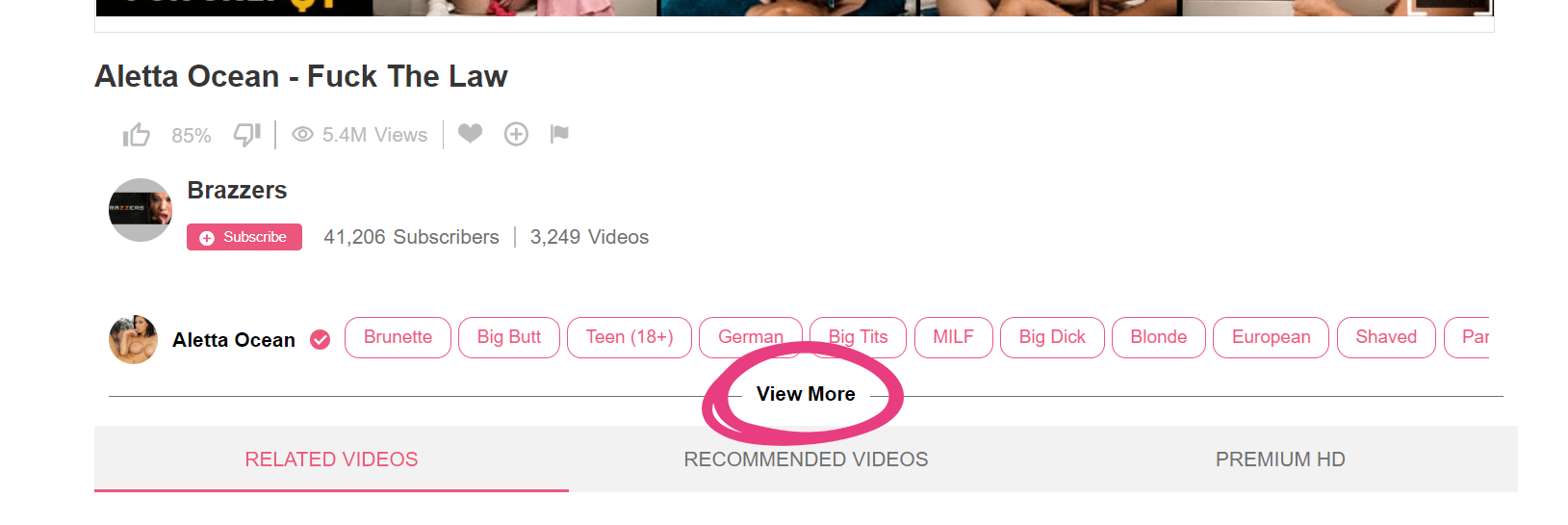Select the European tag

pos(1271,337)
